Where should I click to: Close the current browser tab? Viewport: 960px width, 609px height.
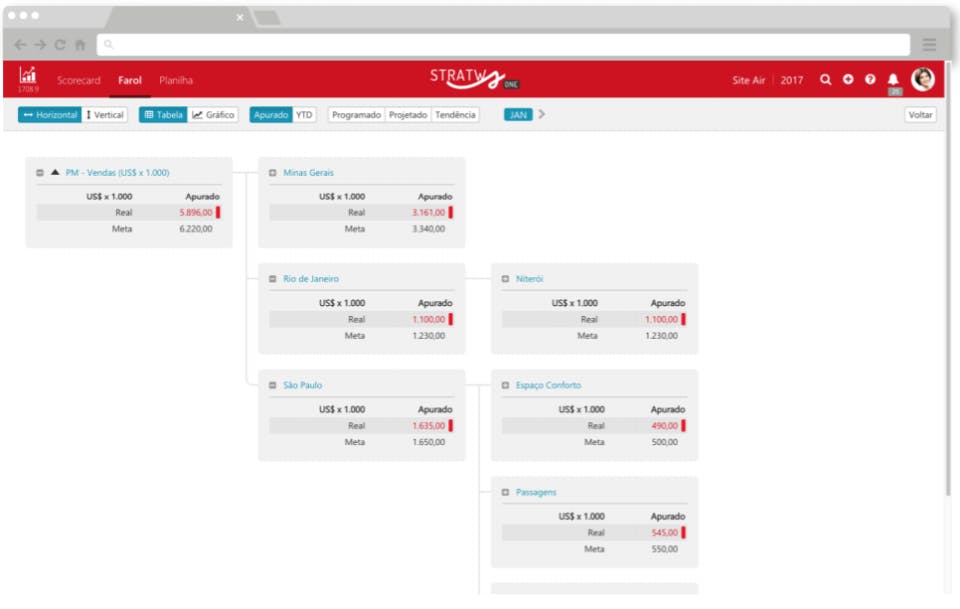coord(240,17)
